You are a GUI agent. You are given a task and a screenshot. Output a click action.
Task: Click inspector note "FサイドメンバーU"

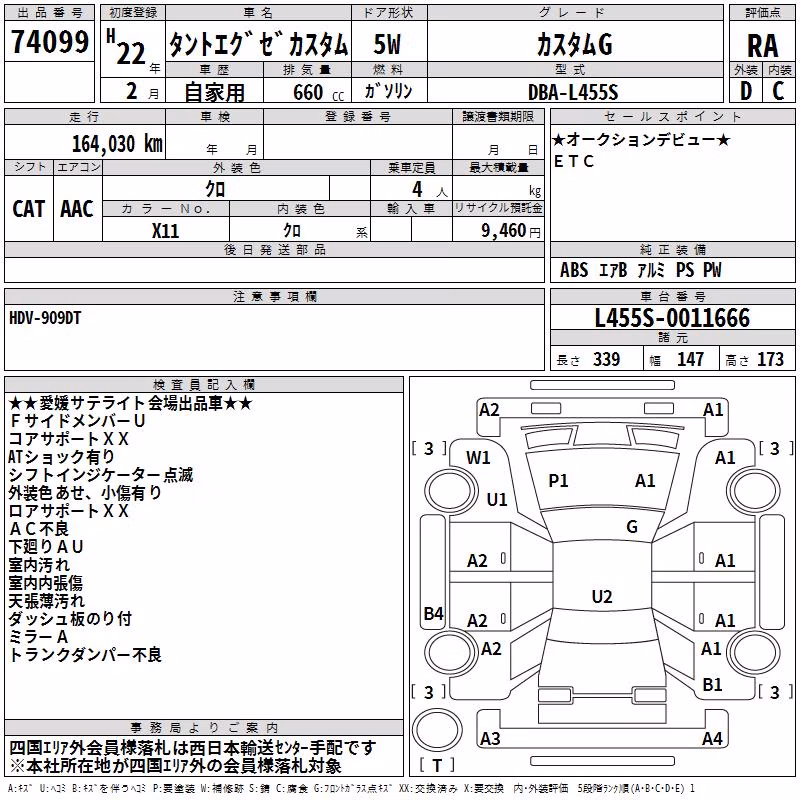point(78,421)
